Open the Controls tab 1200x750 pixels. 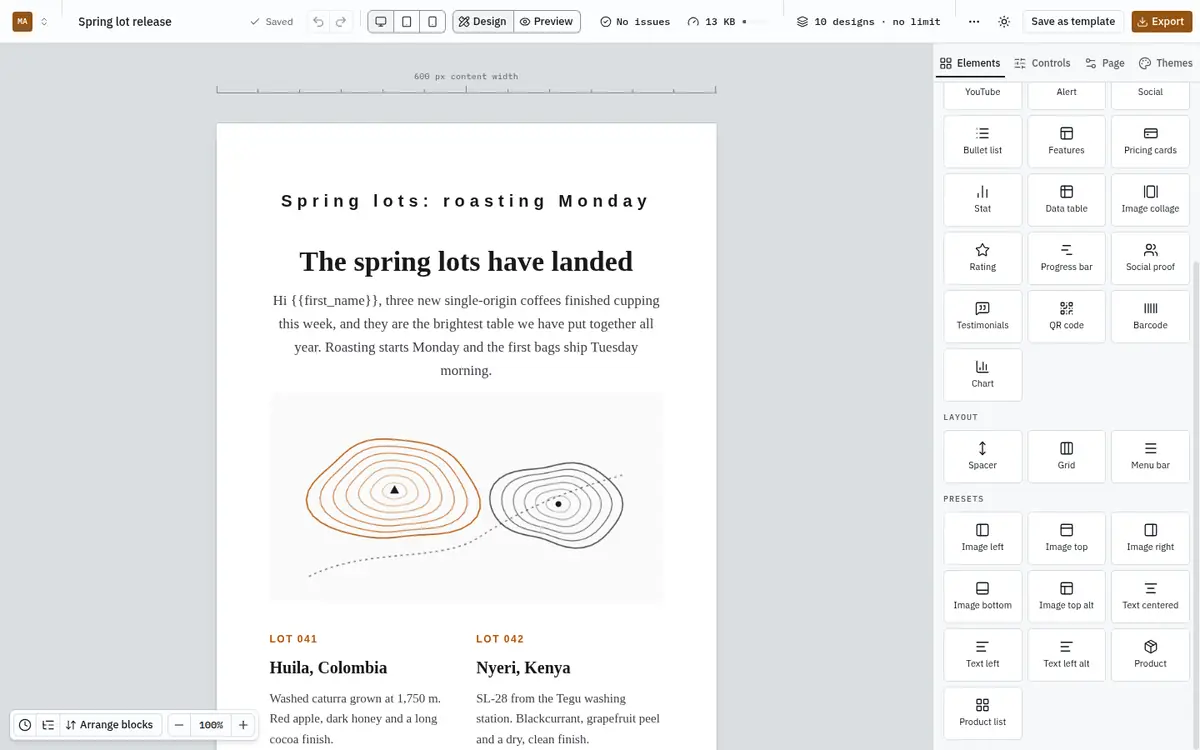[1042, 63]
